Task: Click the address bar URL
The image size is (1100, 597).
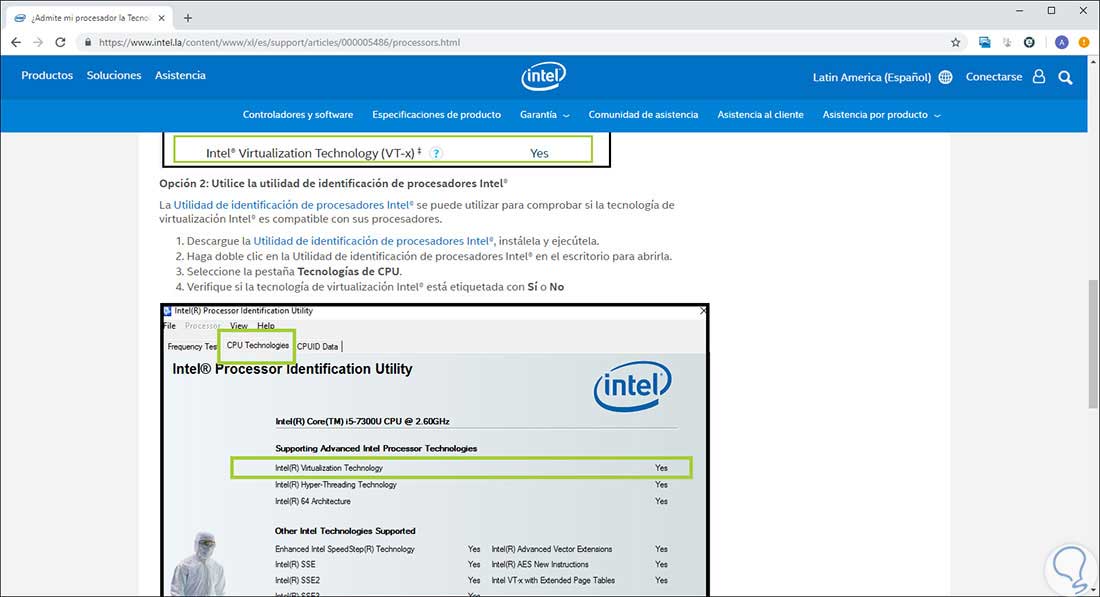Action: [279, 42]
